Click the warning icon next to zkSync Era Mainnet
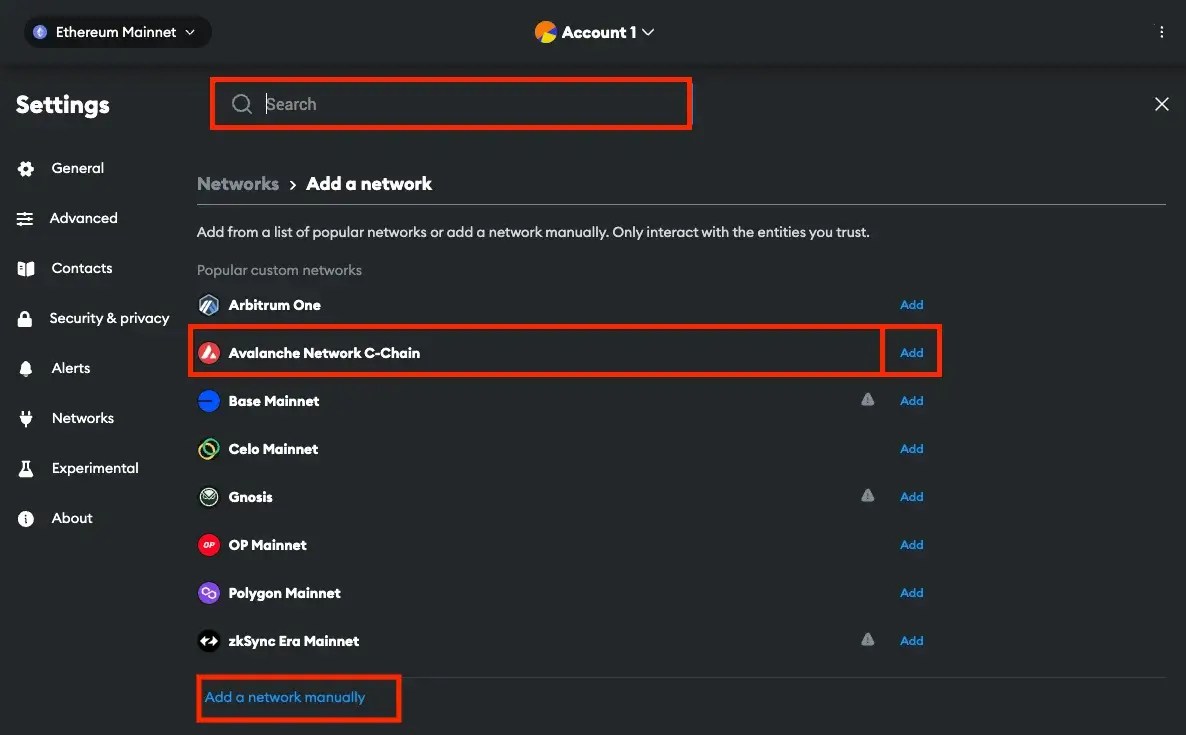The width and height of the screenshot is (1186, 735). point(867,638)
